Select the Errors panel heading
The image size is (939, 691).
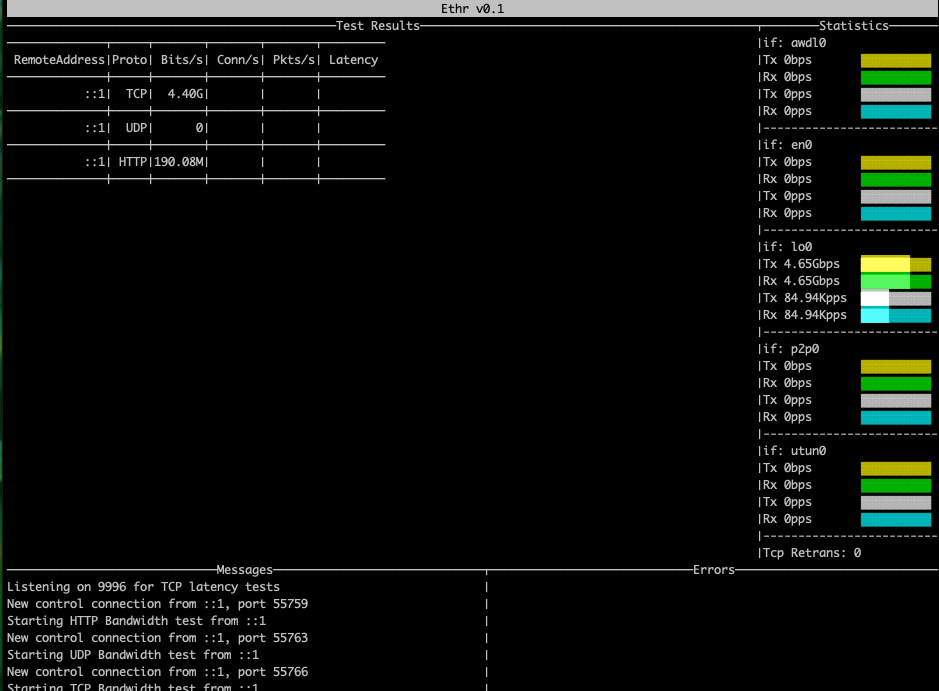click(714, 569)
